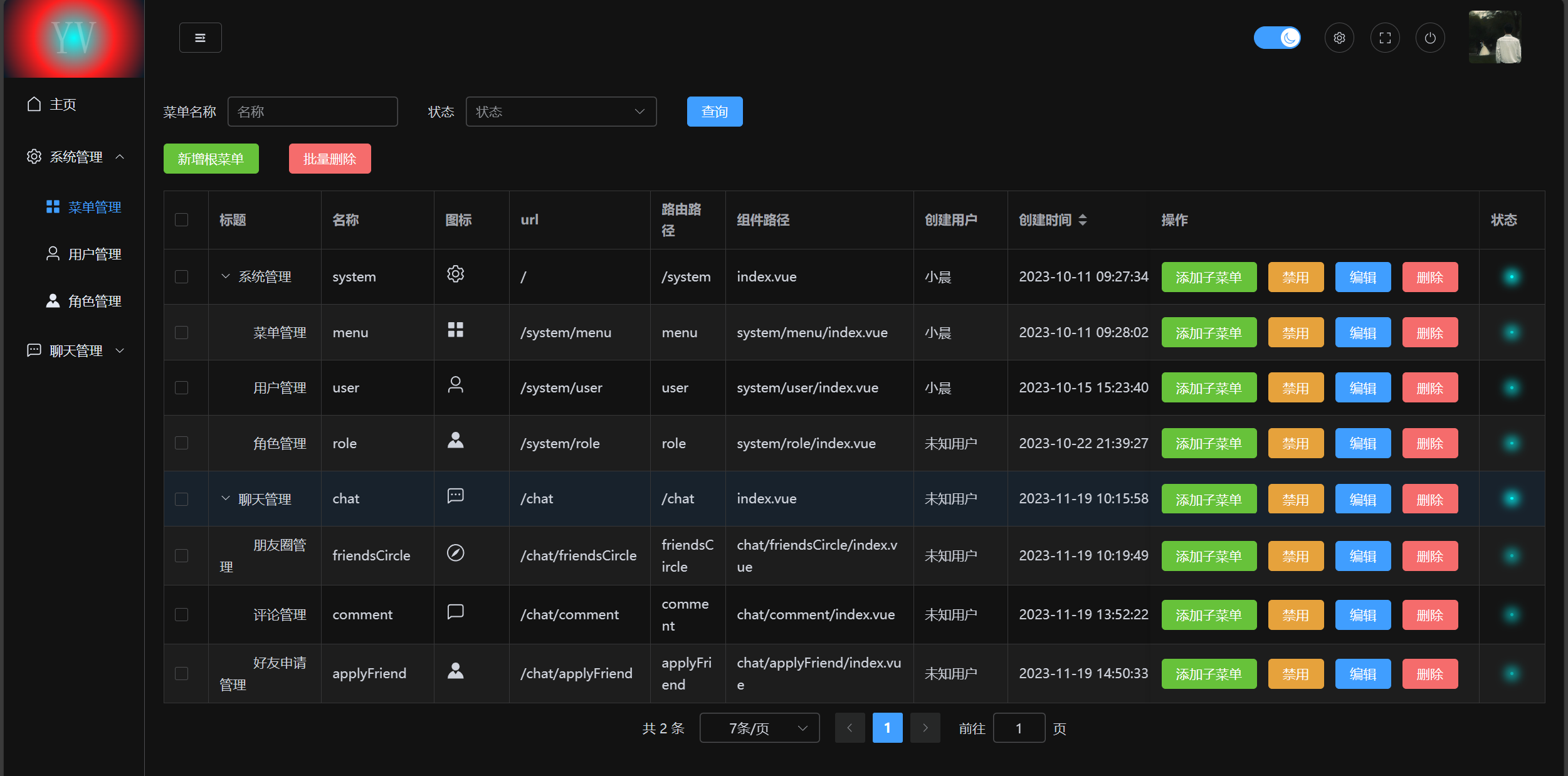Click the status dot for applyFriend row
The height and width of the screenshot is (776, 1568).
point(1512,673)
